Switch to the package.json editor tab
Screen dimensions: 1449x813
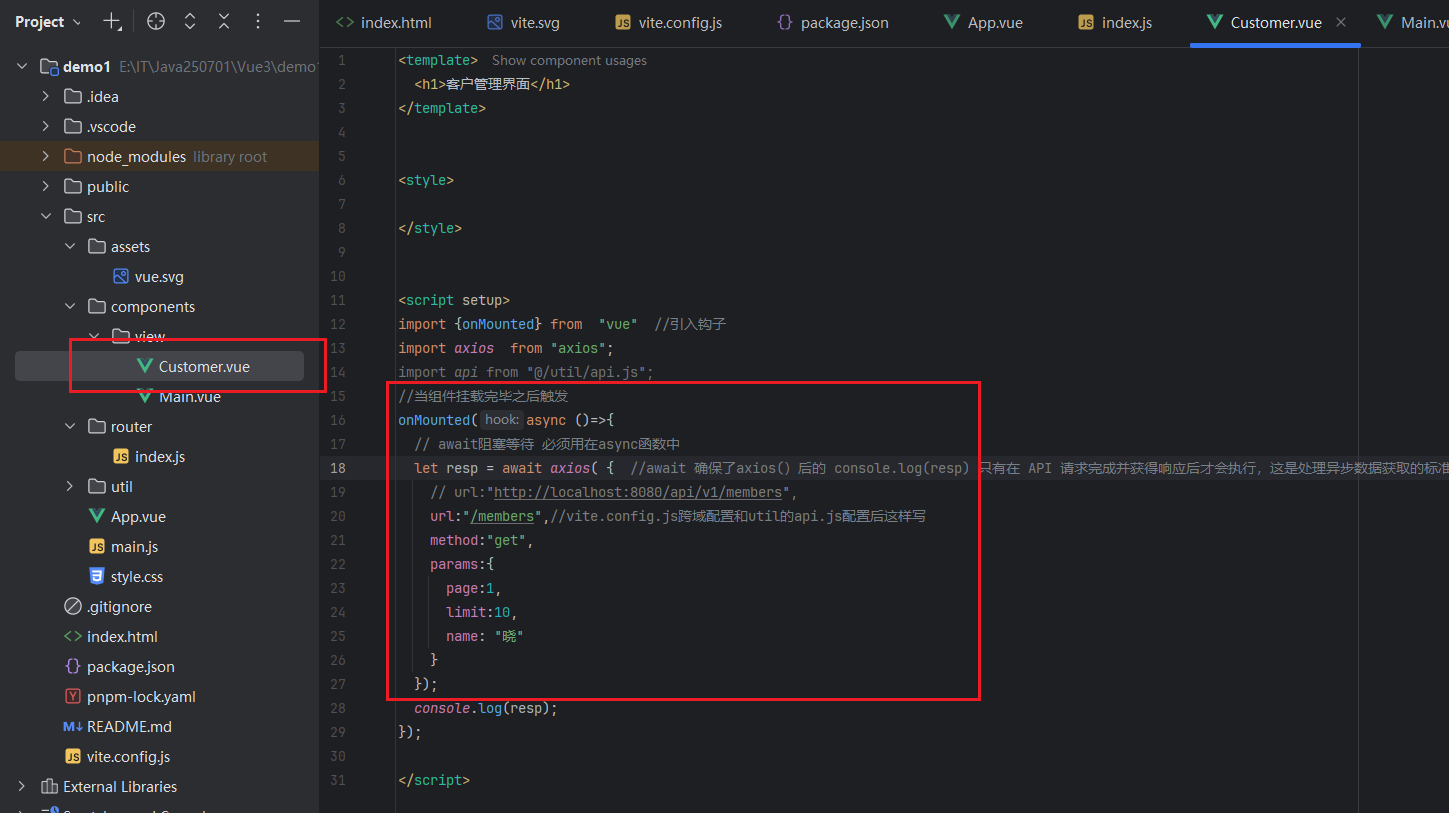(x=833, y=22)
